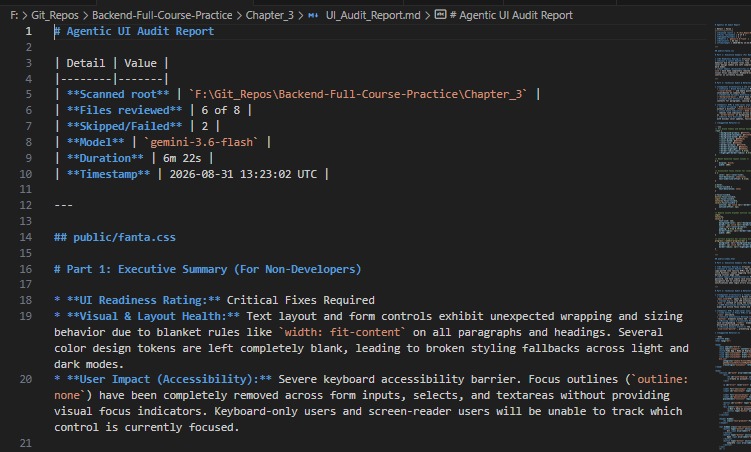Viewport: 751px width, 452px height.
Task: Click the '6m 22s' value
Action: 182,158
